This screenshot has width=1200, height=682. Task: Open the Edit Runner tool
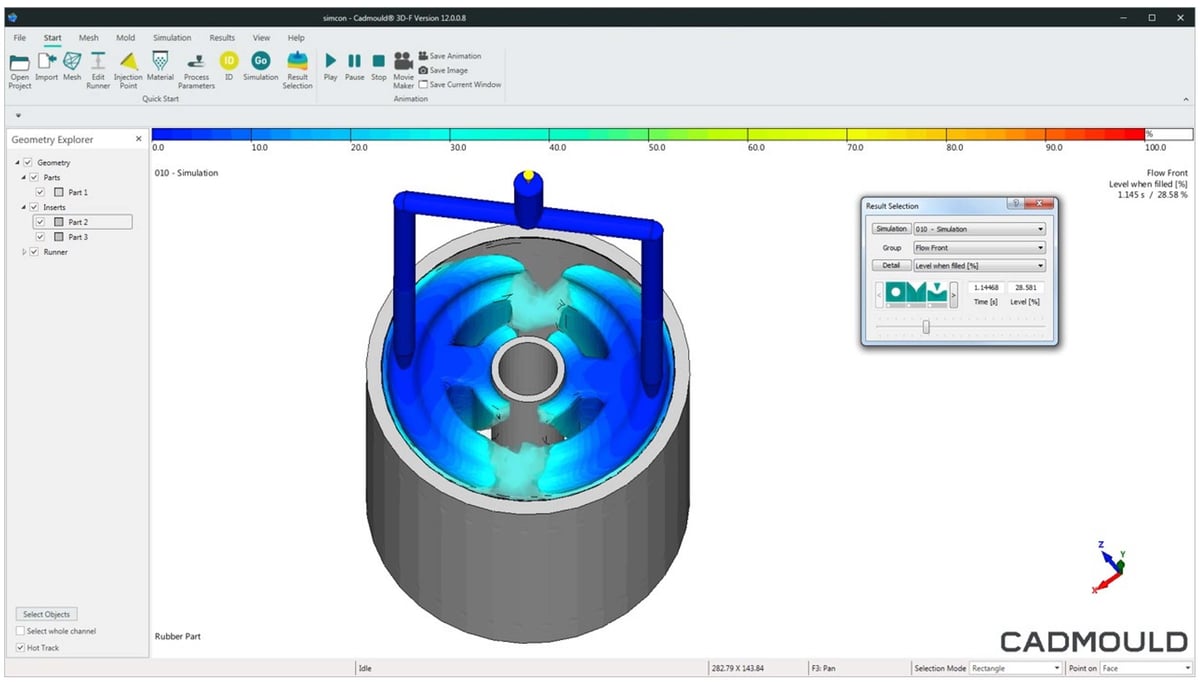coord(98,61)
